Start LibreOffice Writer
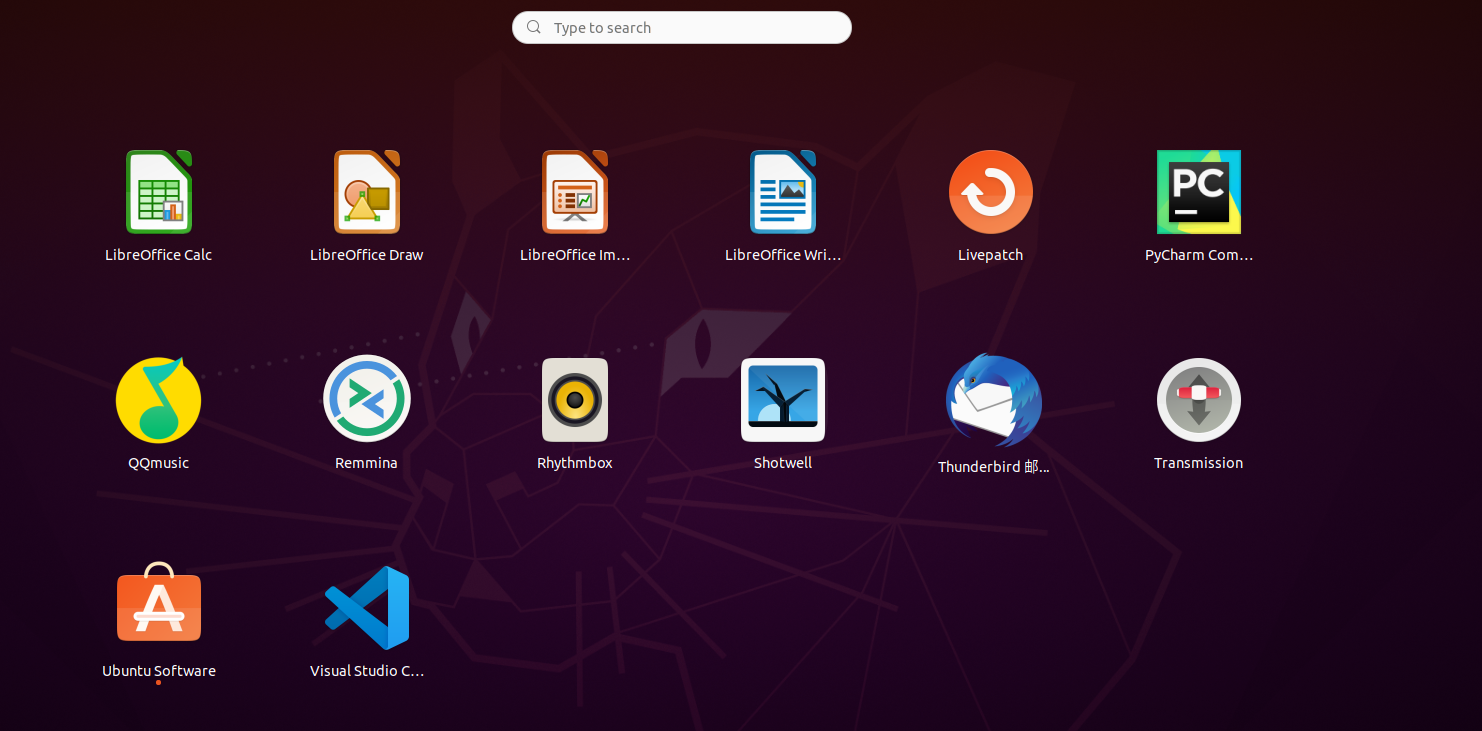Screen dimensions: 1482x731 (x=782, y=191)
